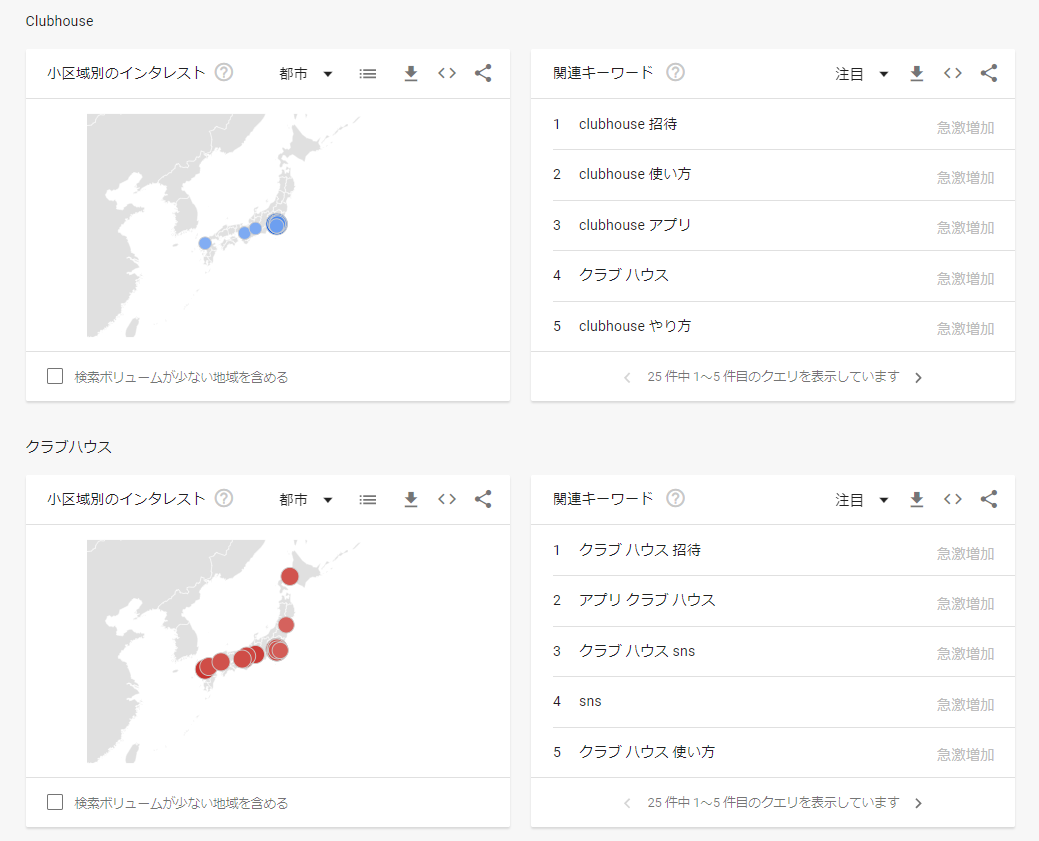Screen dimensions: 1039x841
Task: Click the northernmost red dot on the クラブハウス map
Action: (x=290, y=577)
